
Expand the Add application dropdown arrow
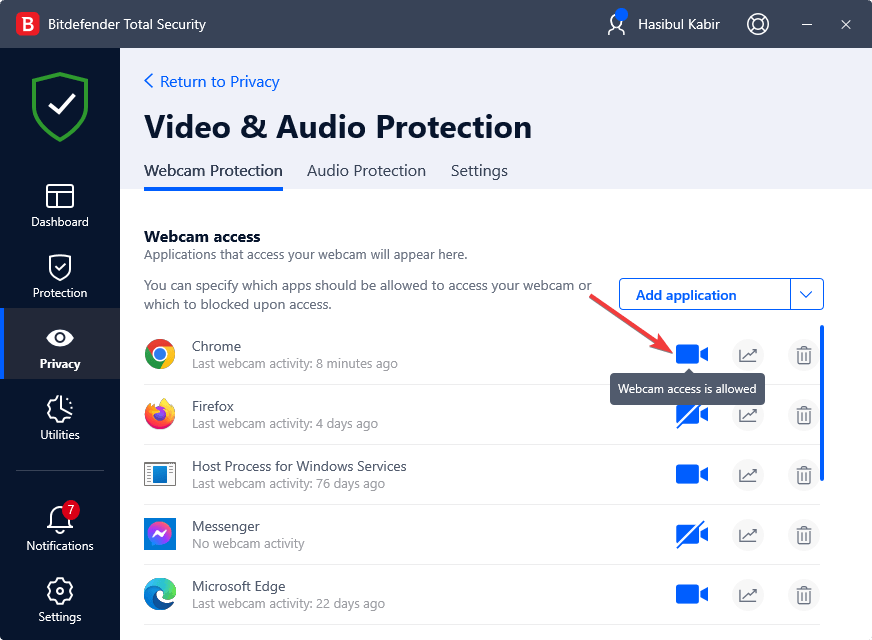[x=807, y=293]
